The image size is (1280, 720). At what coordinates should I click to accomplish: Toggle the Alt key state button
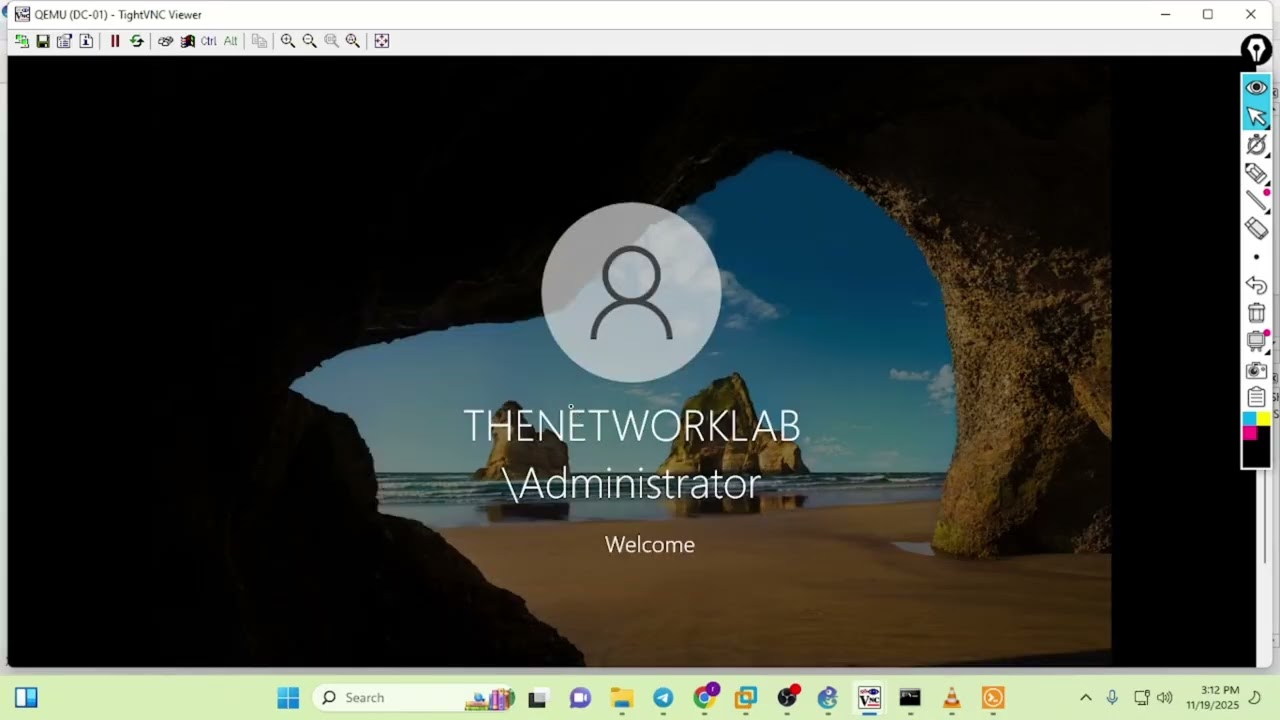point(231,41)
